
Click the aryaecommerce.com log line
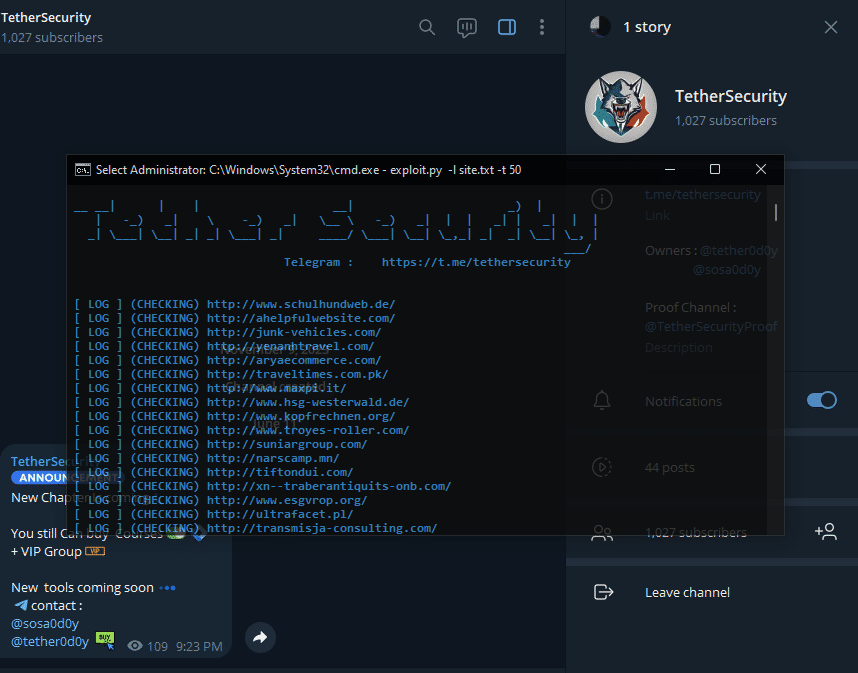coord(228,360)
